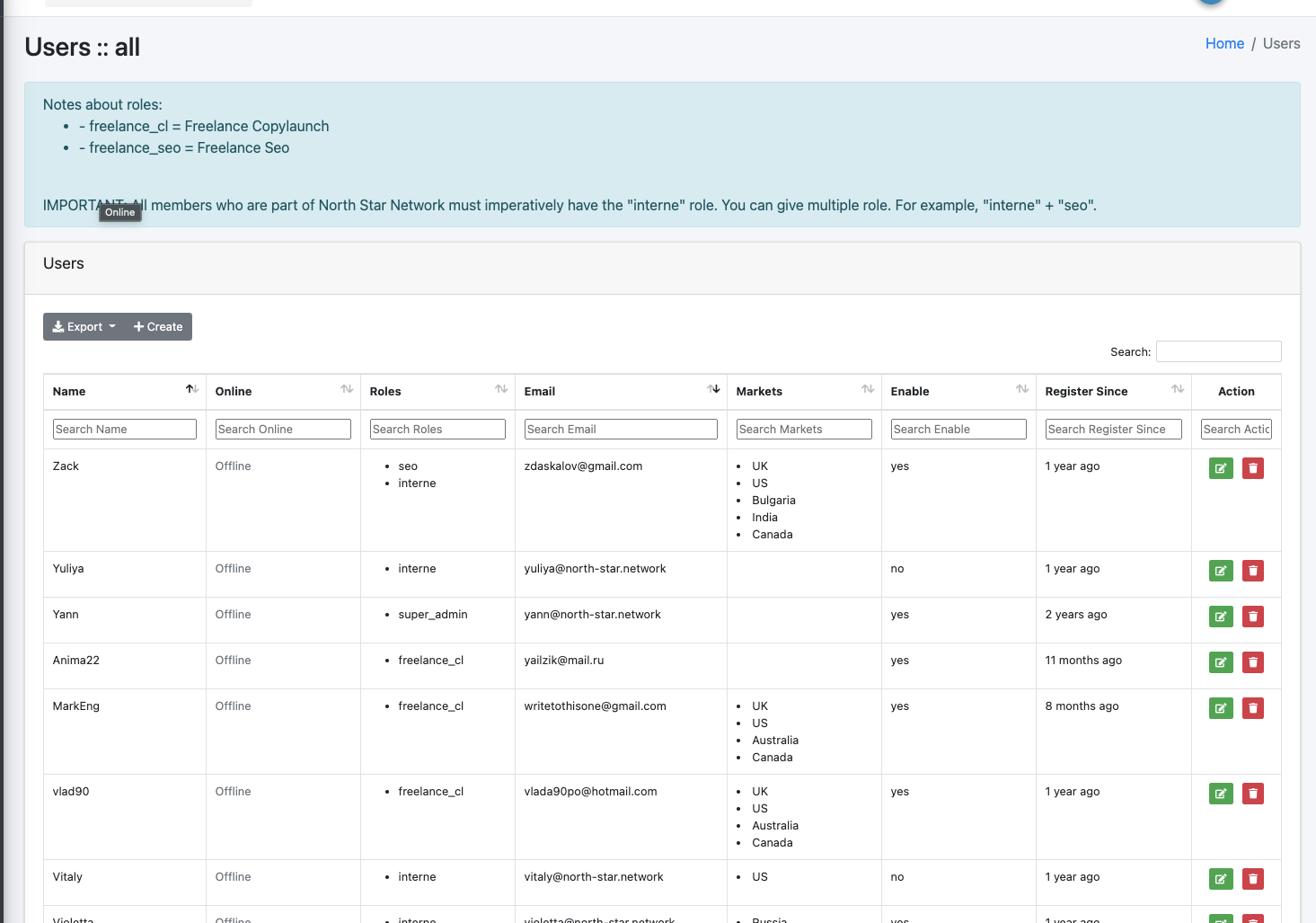Viewport: 1316px width, 923px height.
Task: Click the green edit icon for Zack
Action: [x=1221, y=468]
